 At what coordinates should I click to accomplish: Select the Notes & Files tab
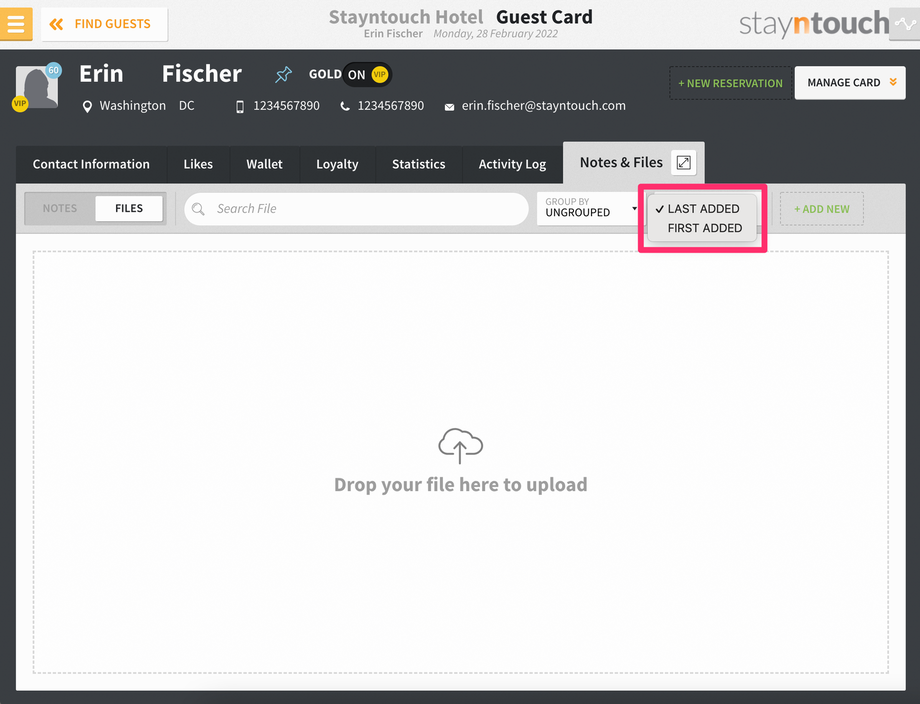tap(621, 163)
